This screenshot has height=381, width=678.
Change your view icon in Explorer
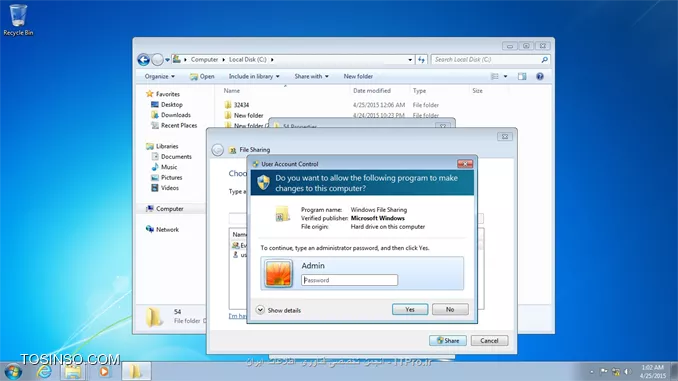(x=495, y=76)
